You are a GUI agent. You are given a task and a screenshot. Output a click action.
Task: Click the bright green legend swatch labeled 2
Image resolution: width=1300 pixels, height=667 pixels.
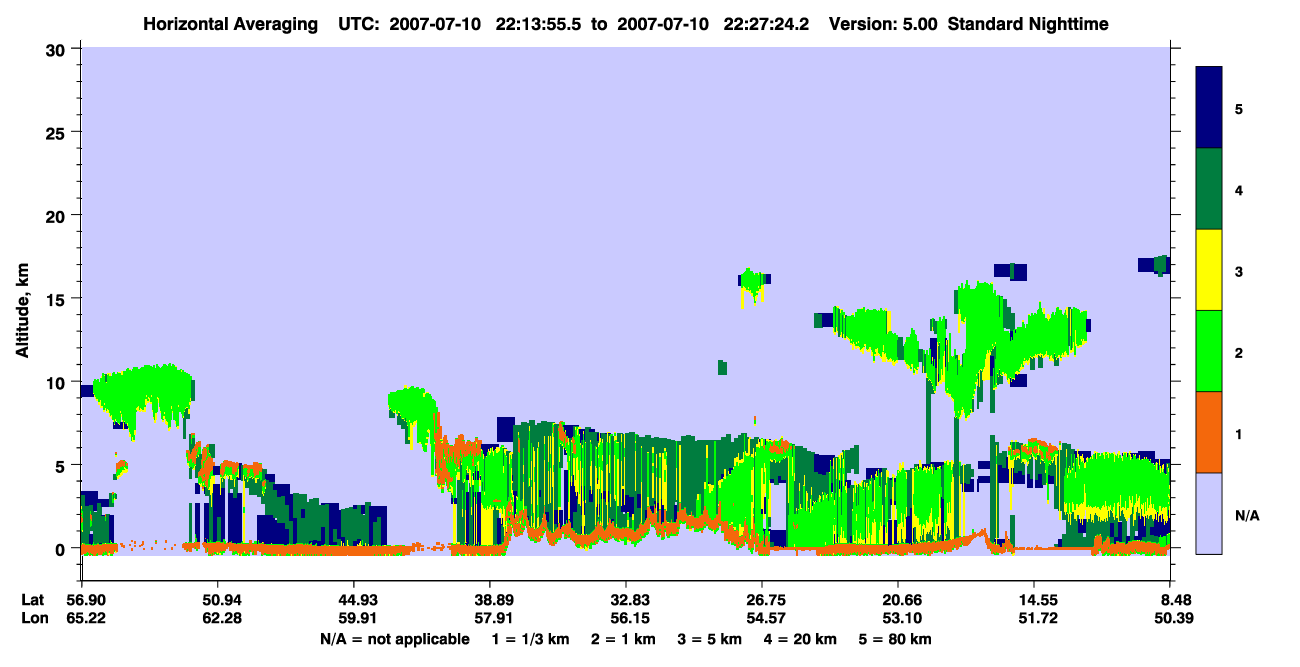point(1210,351)
